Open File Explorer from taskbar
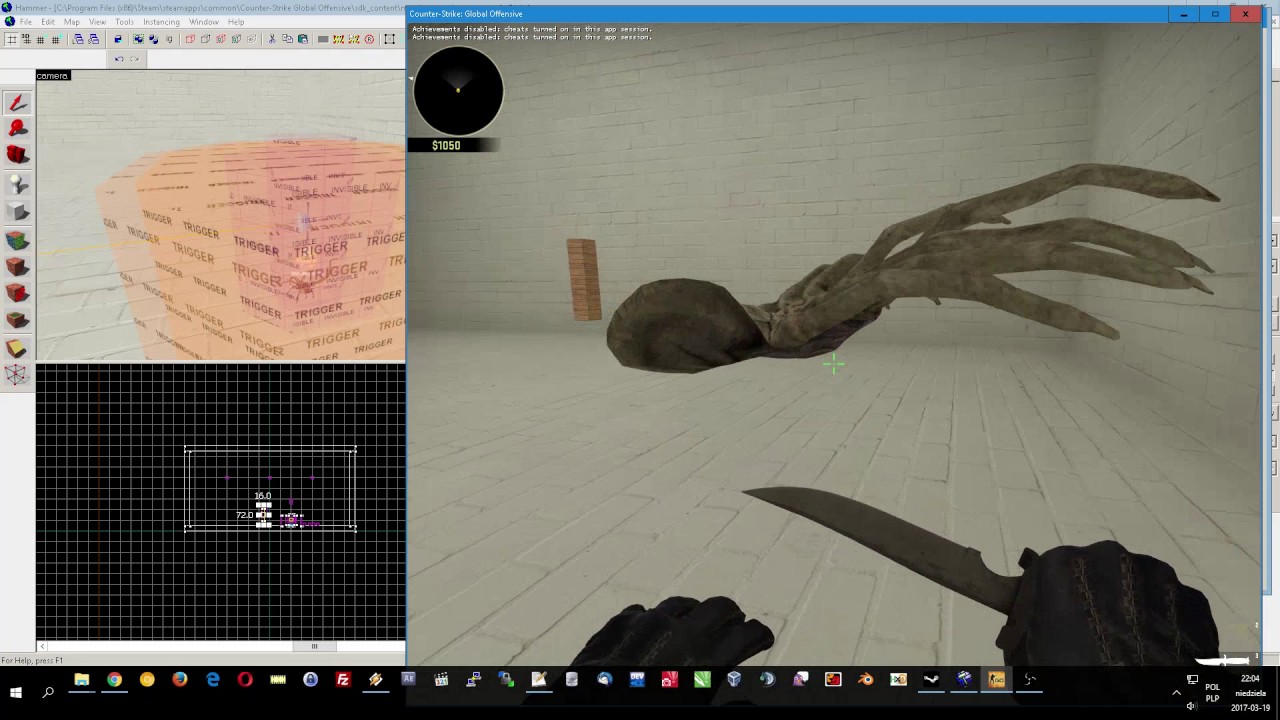Screen dimensions: 1280x720 [82, 680]
